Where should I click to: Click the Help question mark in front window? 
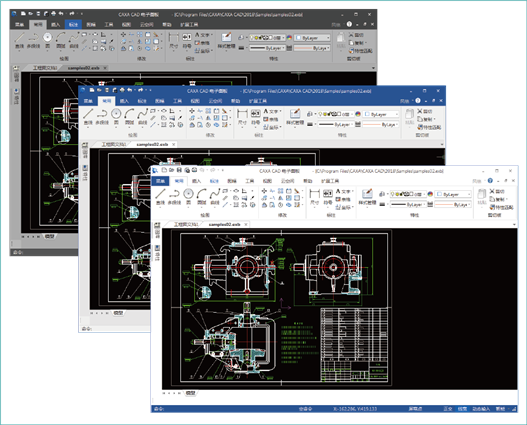(490, 181)
